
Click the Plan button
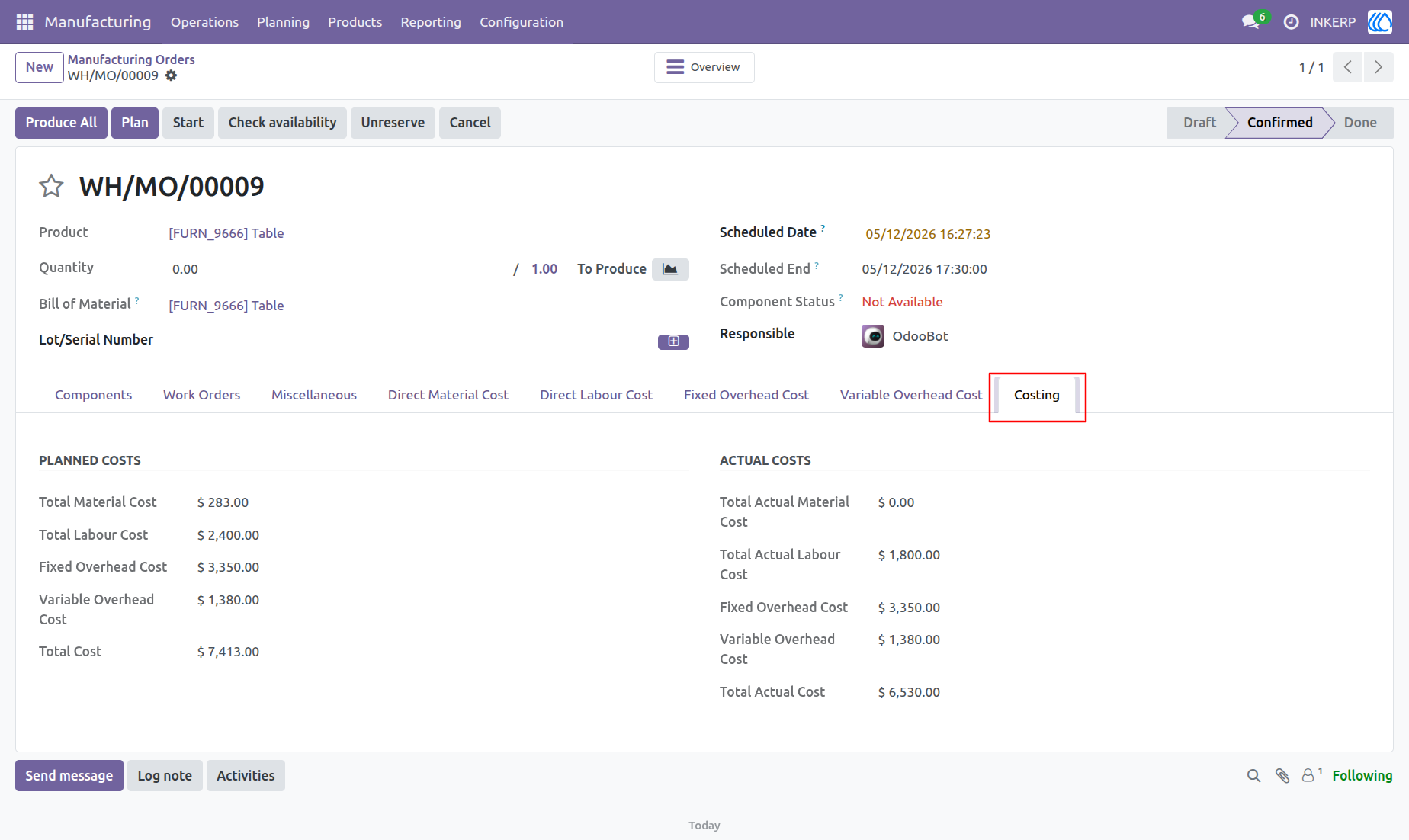click(135, 123)
